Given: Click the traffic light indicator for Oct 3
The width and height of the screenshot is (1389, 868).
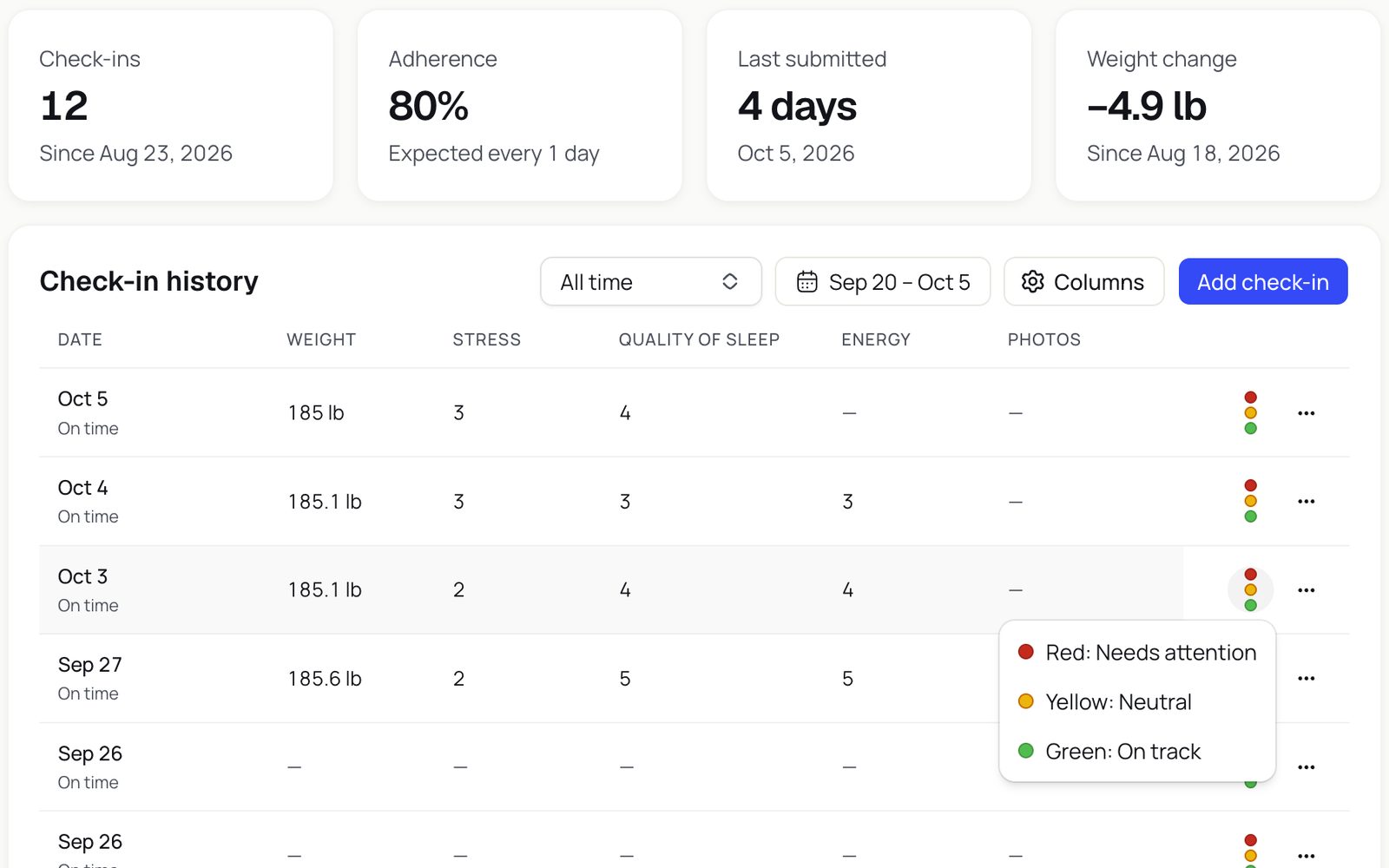Looking at the screenshot, I should (x=1250, y=590).
